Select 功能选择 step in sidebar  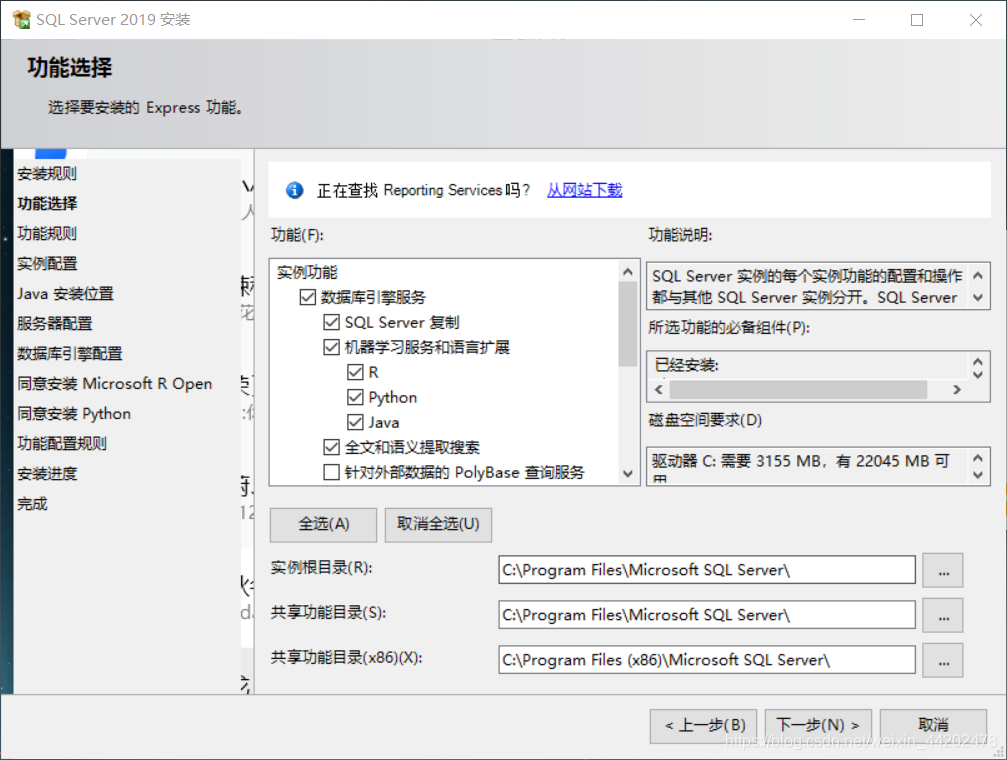pyautogui.click(x=47, y=204)
